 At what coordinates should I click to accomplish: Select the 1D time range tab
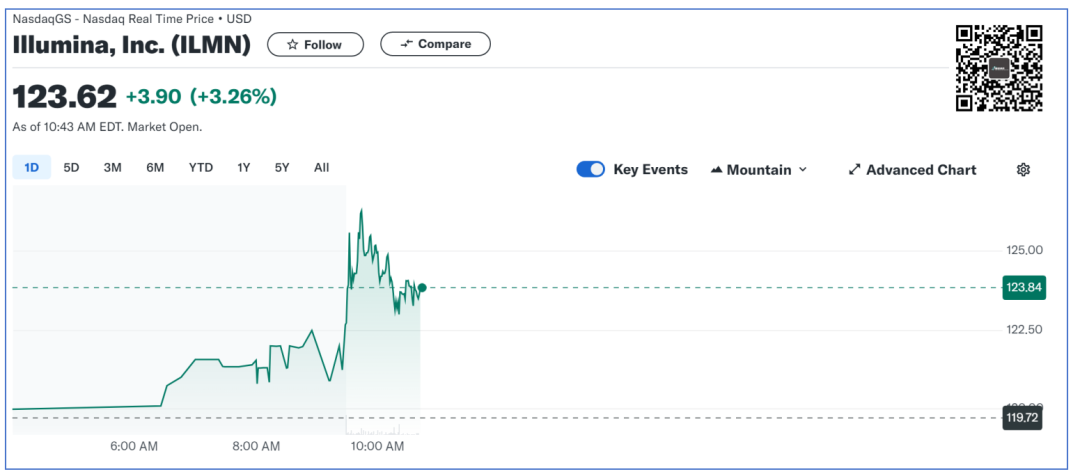click(x=31, y=168)
